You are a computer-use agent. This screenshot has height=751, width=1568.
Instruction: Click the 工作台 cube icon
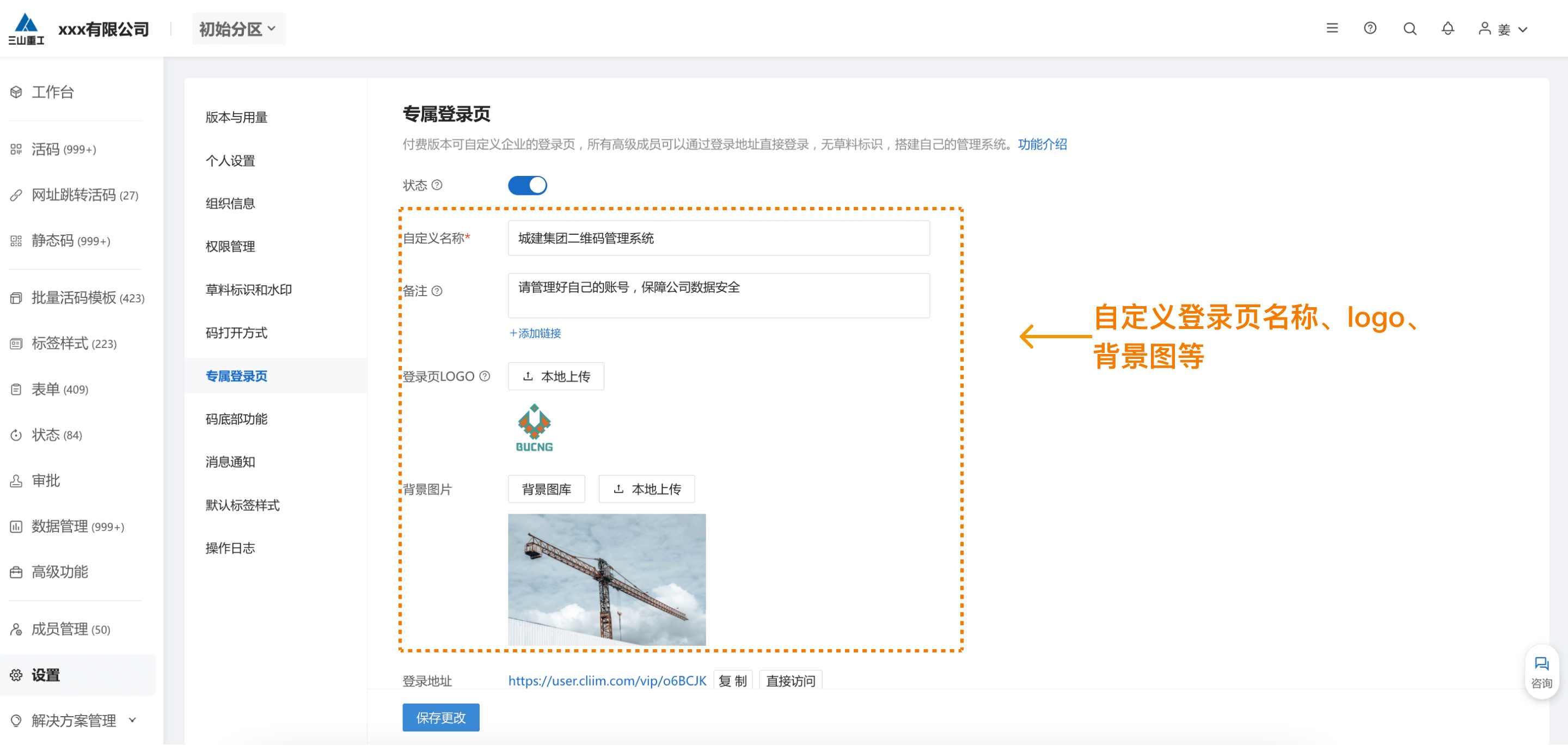point(16,92)
